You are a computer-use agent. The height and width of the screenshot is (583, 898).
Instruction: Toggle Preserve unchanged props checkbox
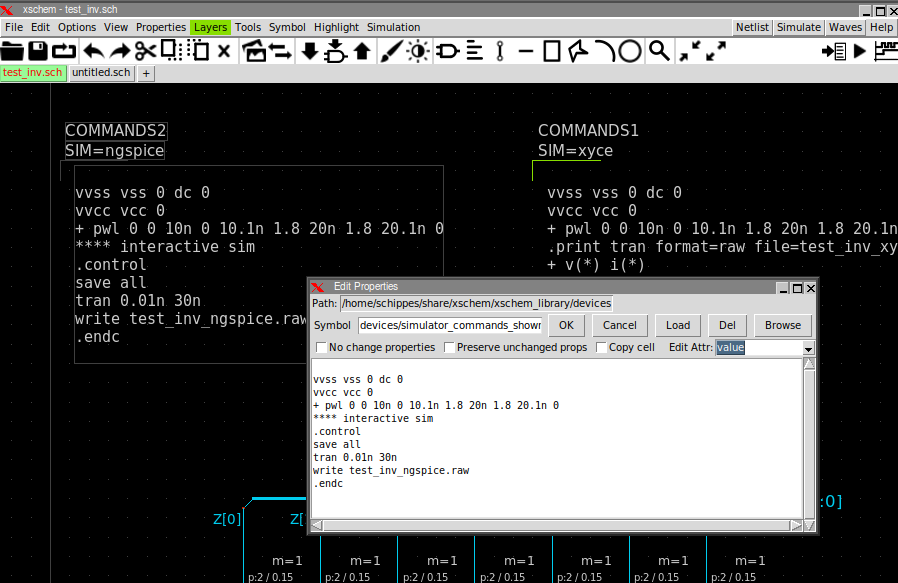coord(450,348)
